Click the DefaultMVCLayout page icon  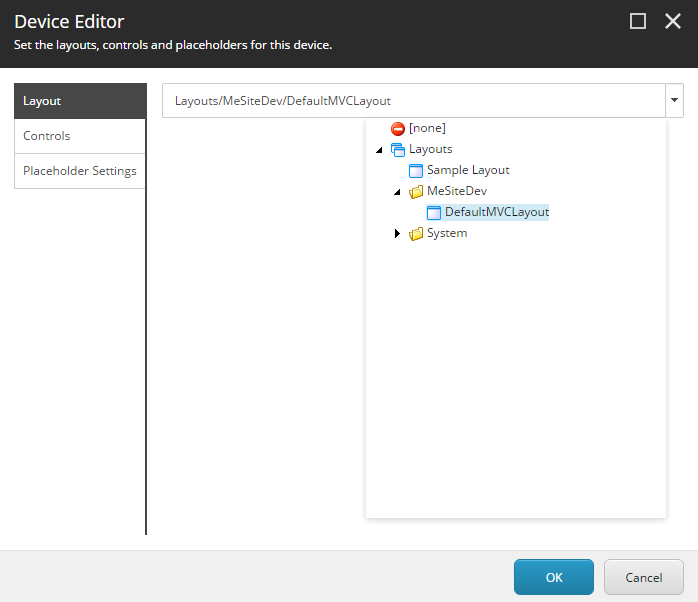[x=434, y=213]
